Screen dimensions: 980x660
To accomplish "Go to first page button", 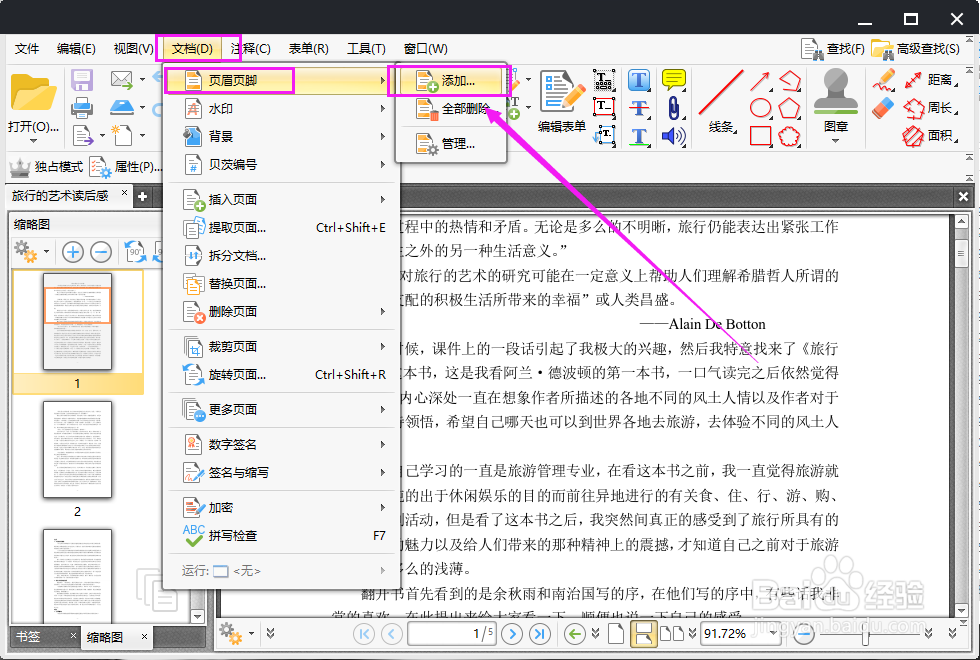I will point(364,634).
